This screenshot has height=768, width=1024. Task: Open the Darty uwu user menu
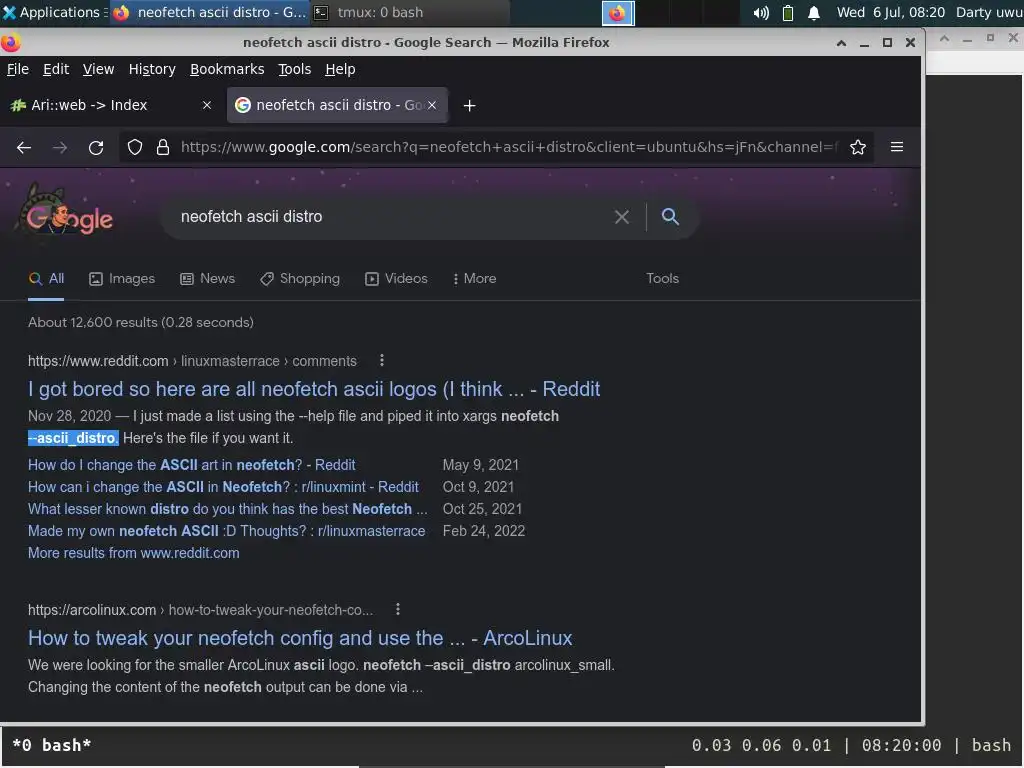pos(989,12)
